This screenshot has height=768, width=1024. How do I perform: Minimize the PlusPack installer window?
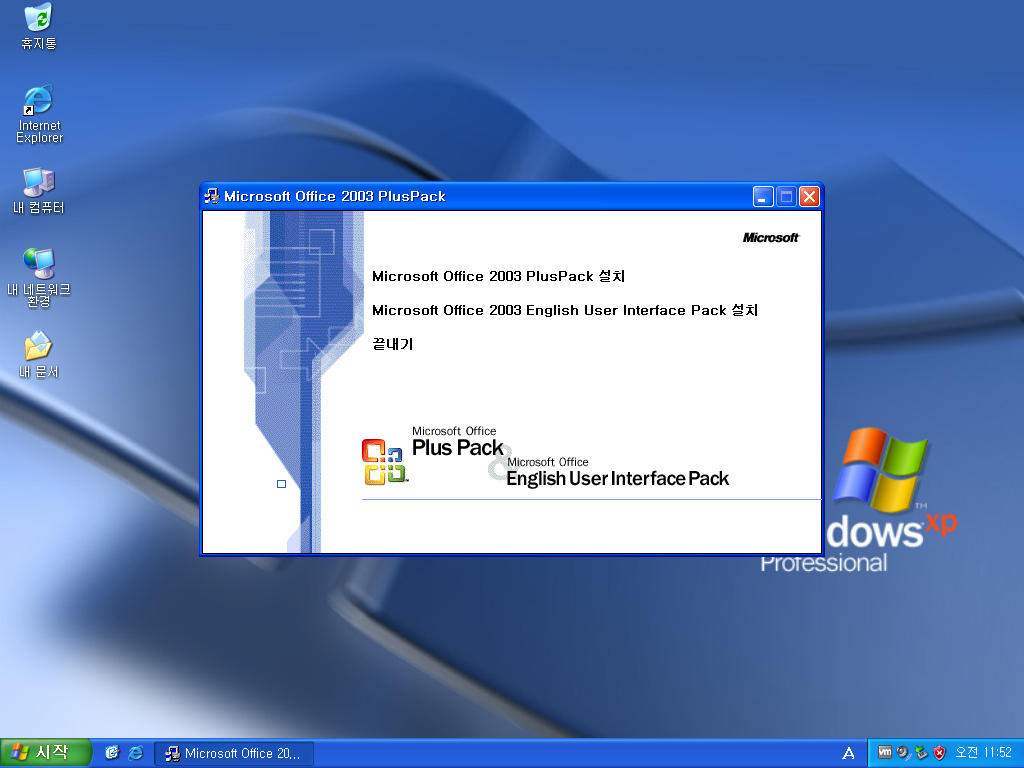coord(763,197)
